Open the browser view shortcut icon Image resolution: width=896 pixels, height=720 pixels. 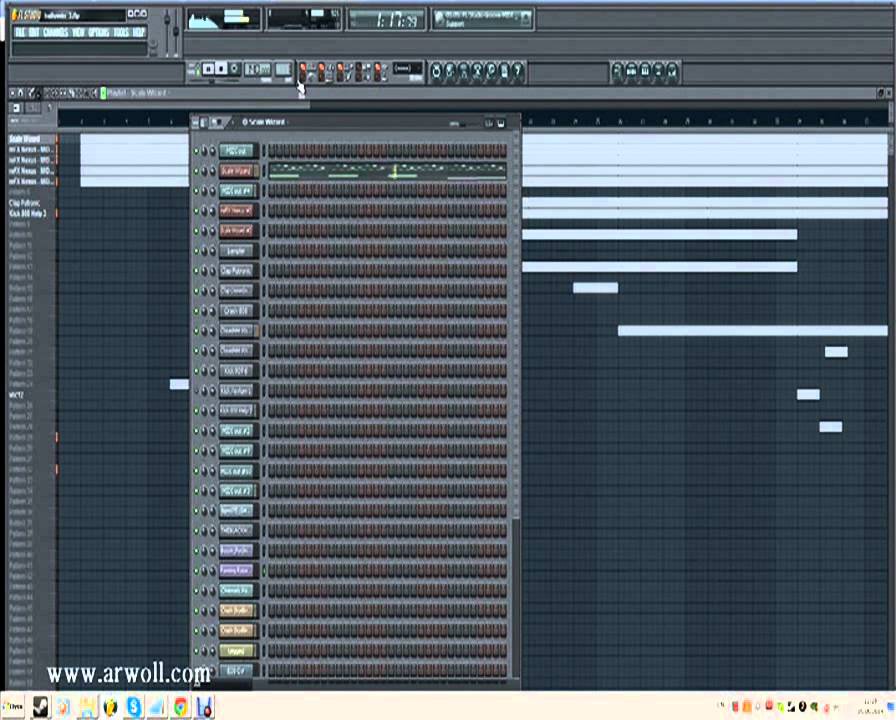[x=659, y=71]
